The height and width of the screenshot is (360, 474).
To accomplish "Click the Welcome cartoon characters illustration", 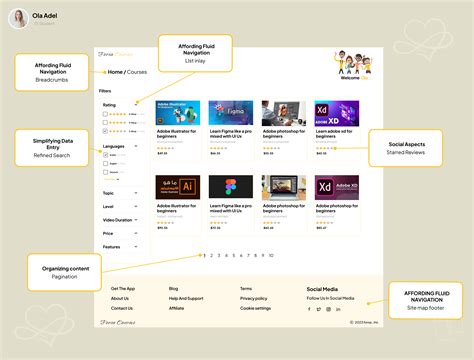I will click(x=354, y=62).
